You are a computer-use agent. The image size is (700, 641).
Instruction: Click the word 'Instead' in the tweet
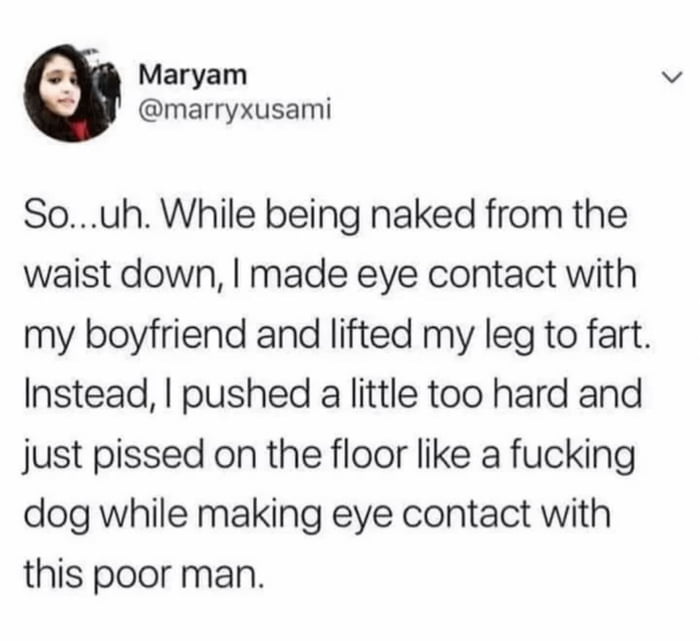pyautogui.click(x=84, y=395)
